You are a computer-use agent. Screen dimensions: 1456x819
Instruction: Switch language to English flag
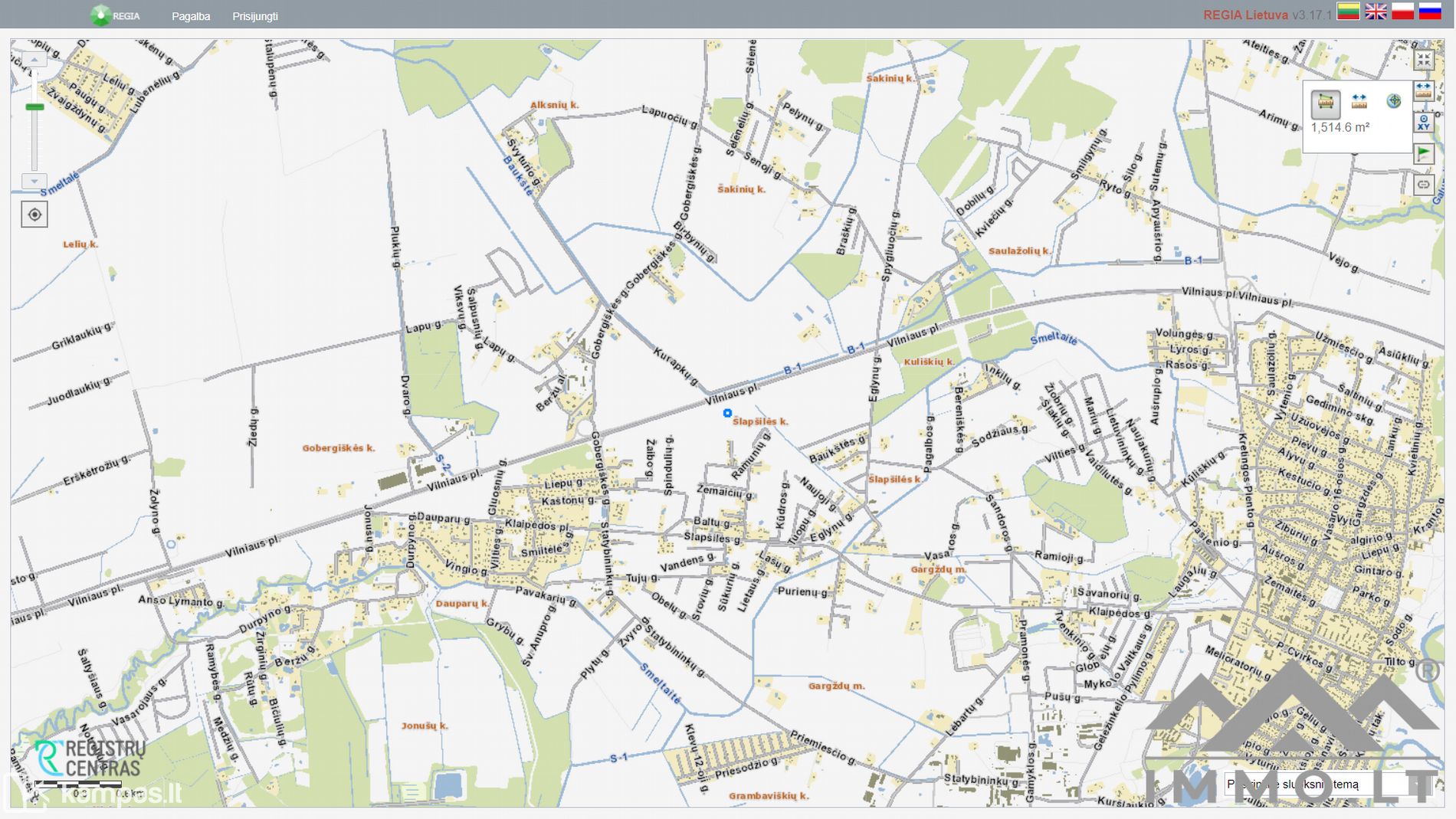(1376, 11)
